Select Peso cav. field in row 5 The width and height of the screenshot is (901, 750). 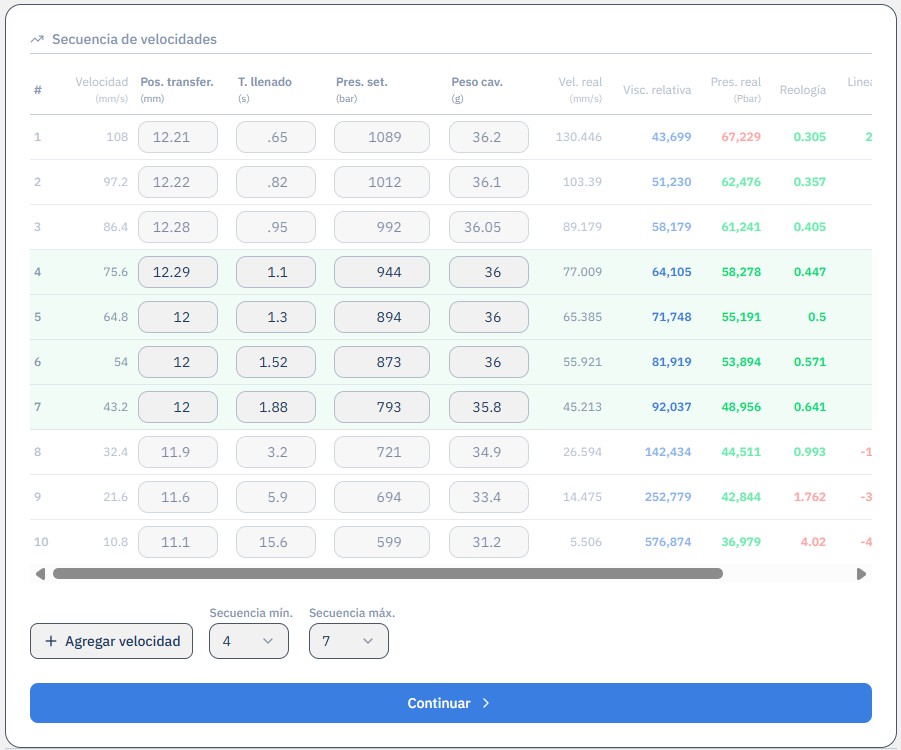point(489,317)
